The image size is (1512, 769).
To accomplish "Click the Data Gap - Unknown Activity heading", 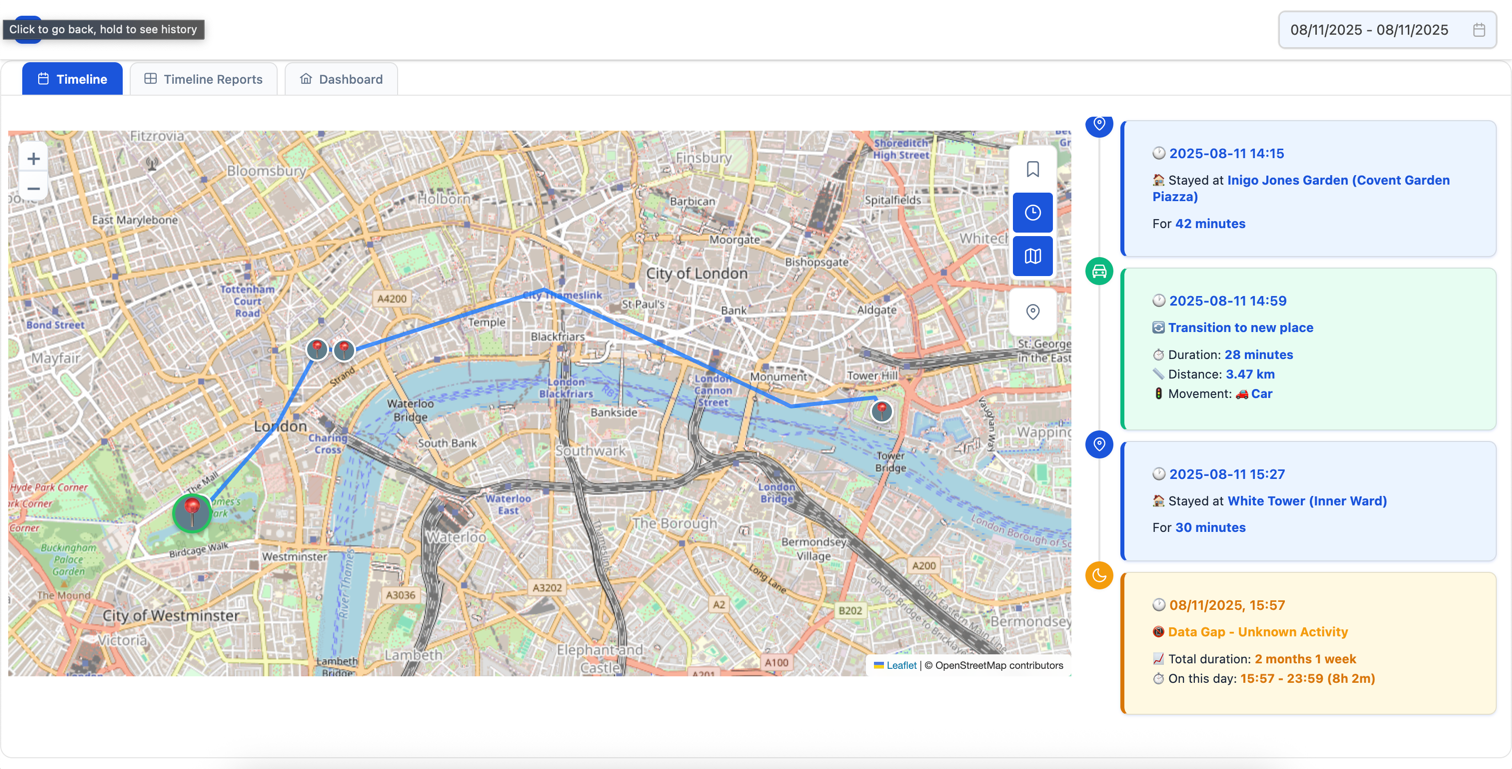I will [1258, 632].
